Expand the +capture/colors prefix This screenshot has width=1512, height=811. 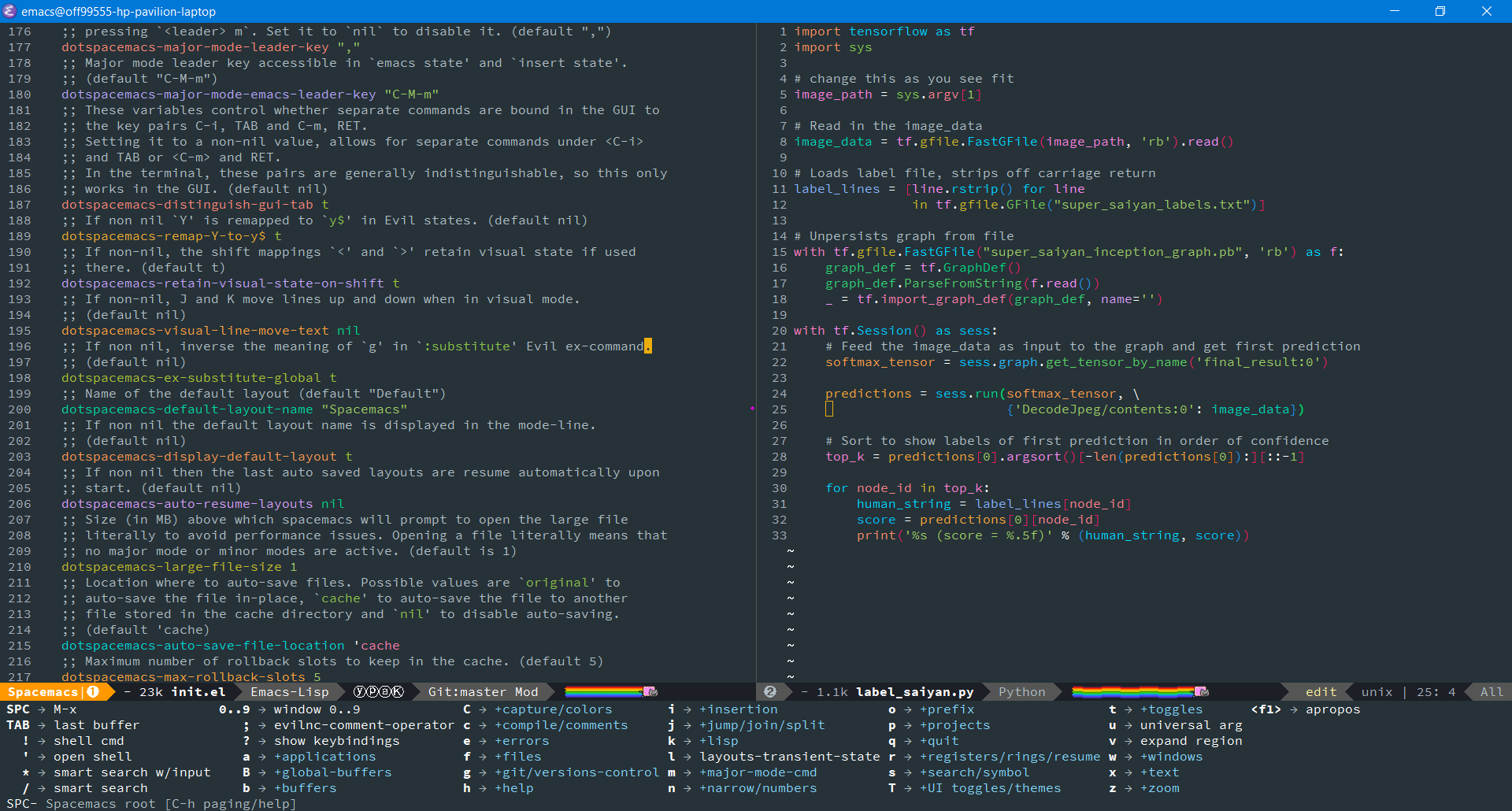553,709
